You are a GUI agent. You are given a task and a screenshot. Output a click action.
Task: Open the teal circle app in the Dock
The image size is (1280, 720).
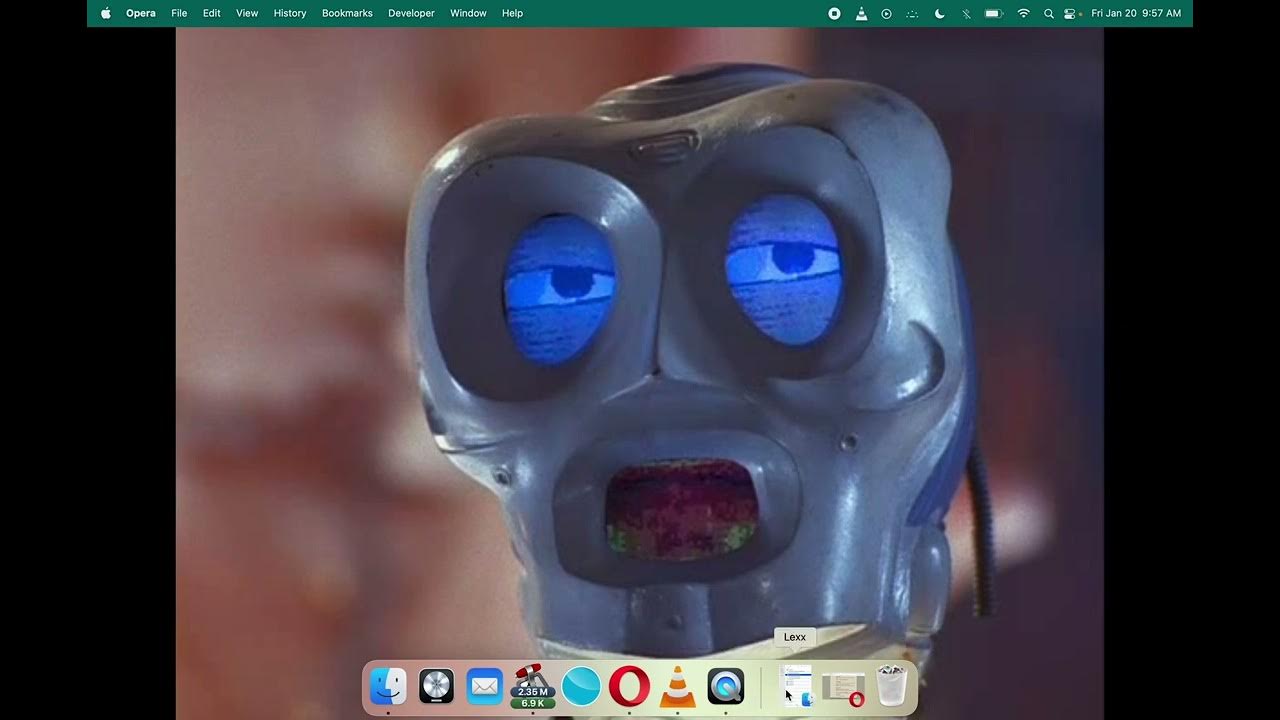(581, 687)
